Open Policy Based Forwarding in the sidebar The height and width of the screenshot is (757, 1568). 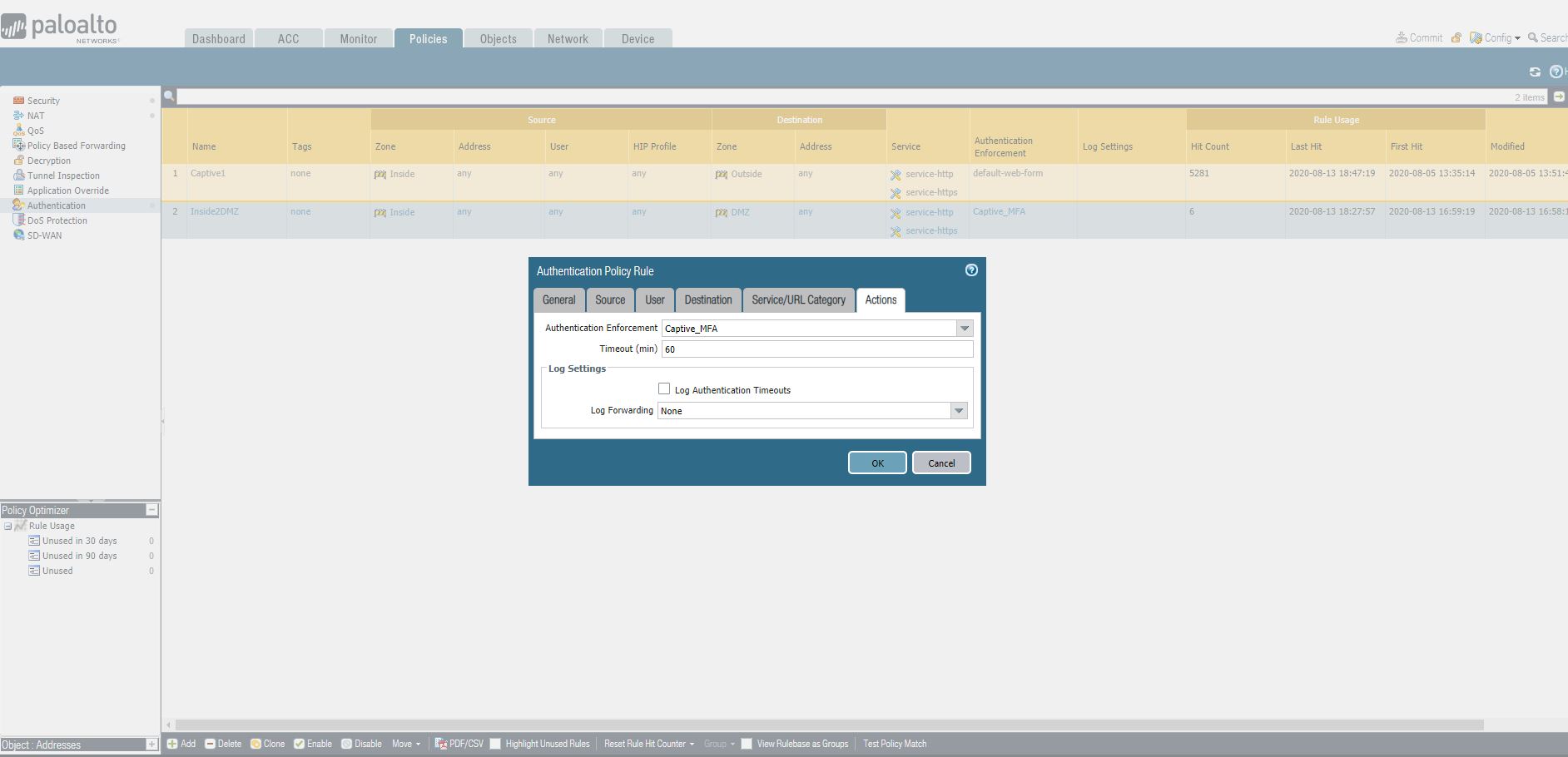coord(76,146)
